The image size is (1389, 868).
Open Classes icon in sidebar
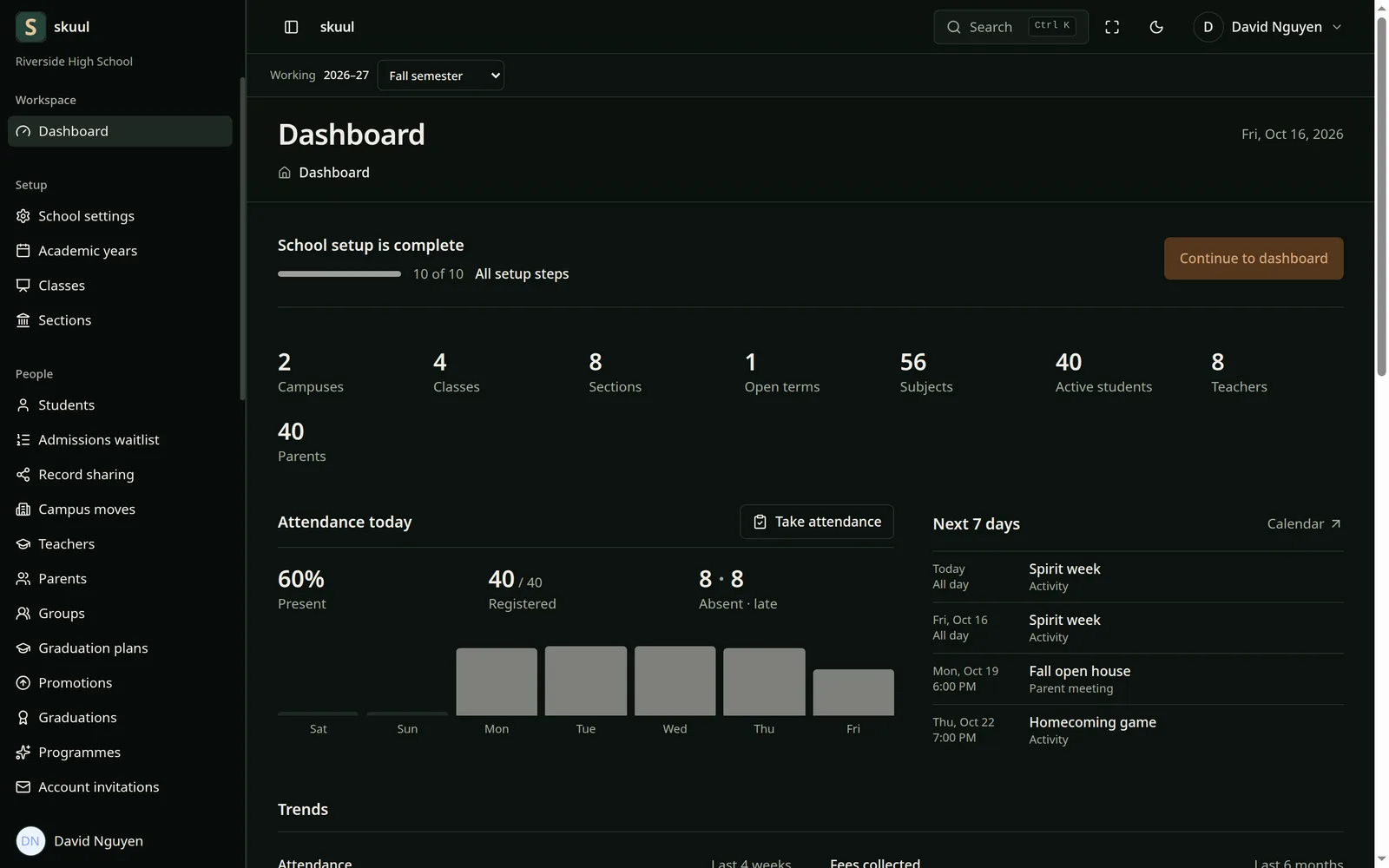point(23,286)
